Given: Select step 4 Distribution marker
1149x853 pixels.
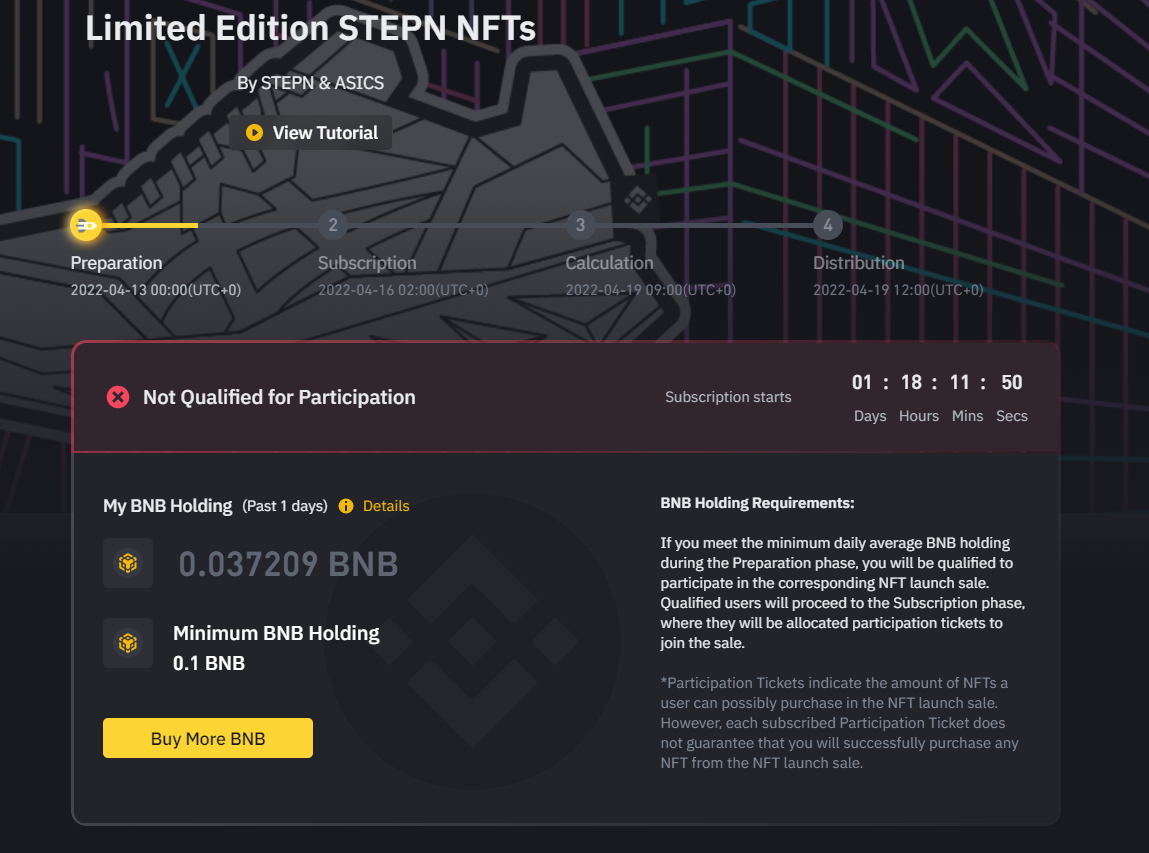Looking at the screenshot, I should pos(828,225).
